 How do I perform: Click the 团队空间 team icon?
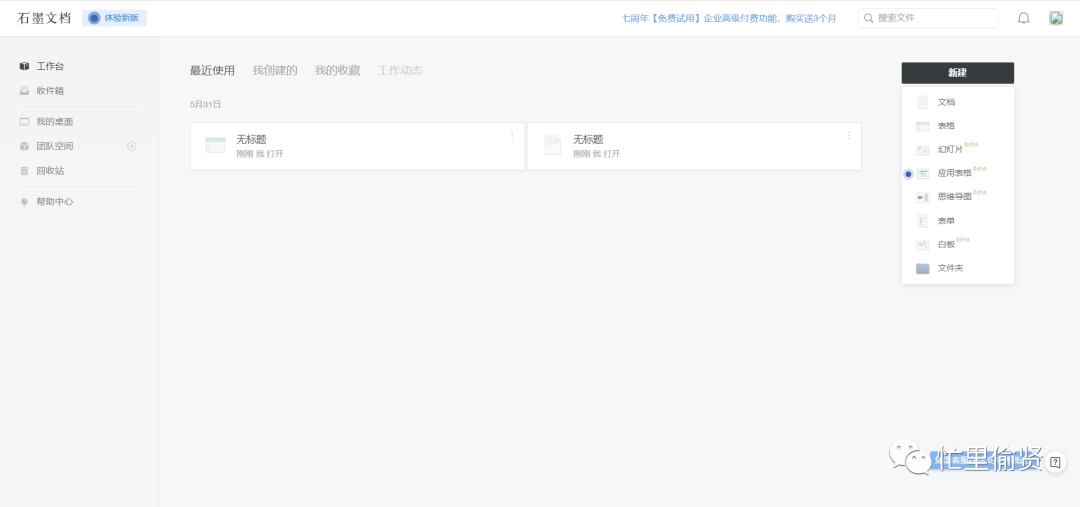point(24,146)
